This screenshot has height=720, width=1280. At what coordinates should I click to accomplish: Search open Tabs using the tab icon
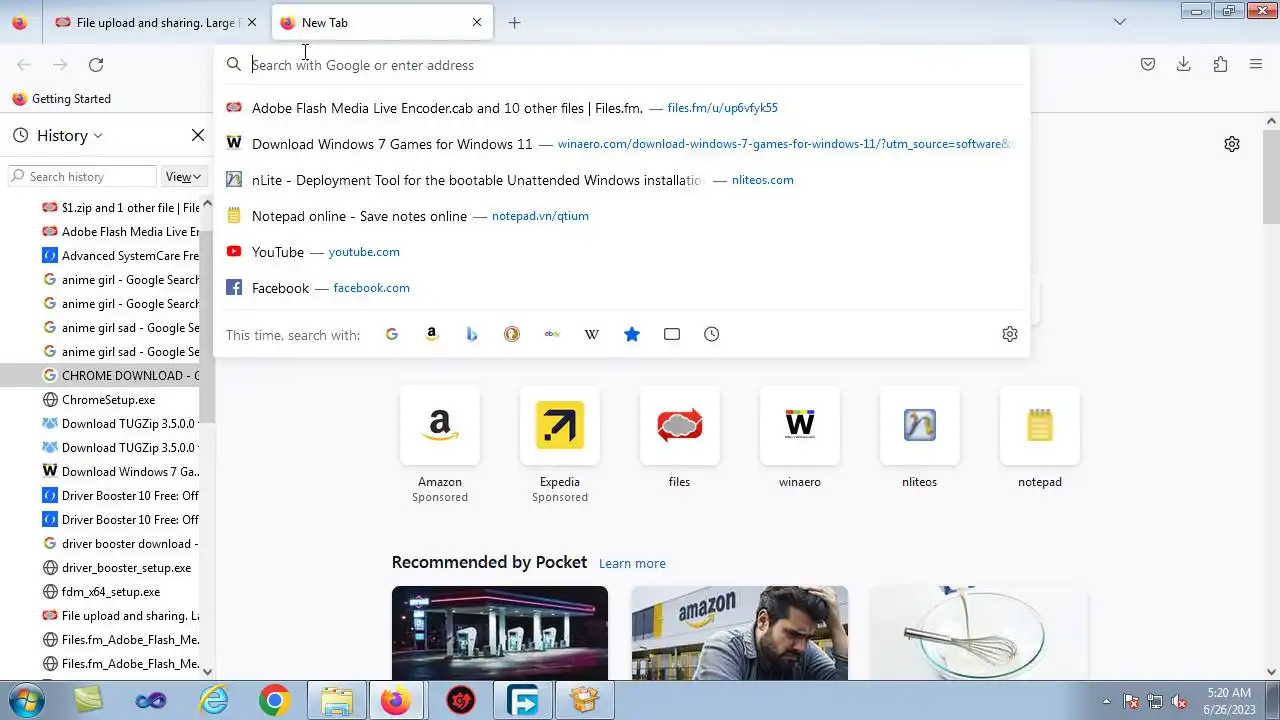point(672,334)
